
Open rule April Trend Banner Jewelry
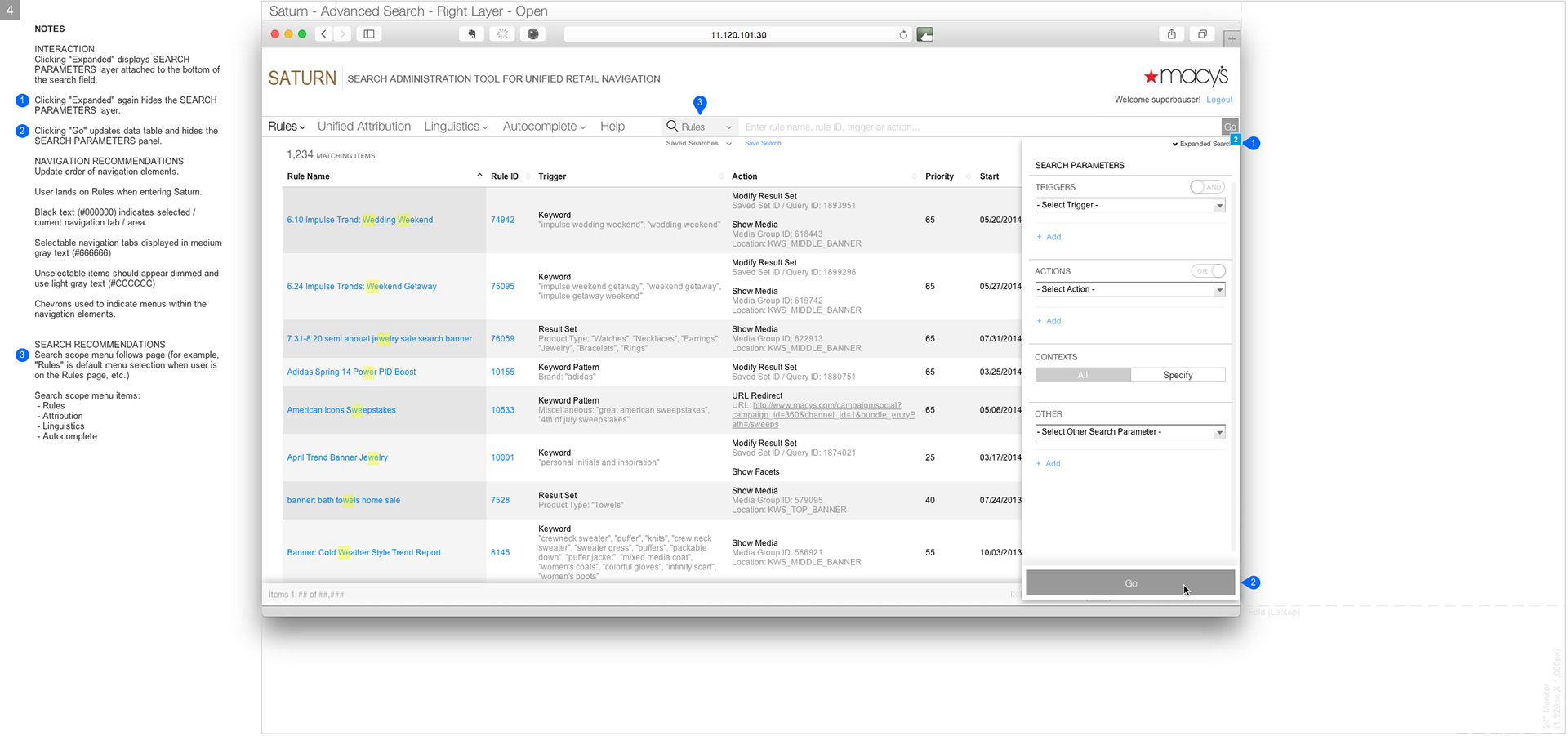[337, 457]
